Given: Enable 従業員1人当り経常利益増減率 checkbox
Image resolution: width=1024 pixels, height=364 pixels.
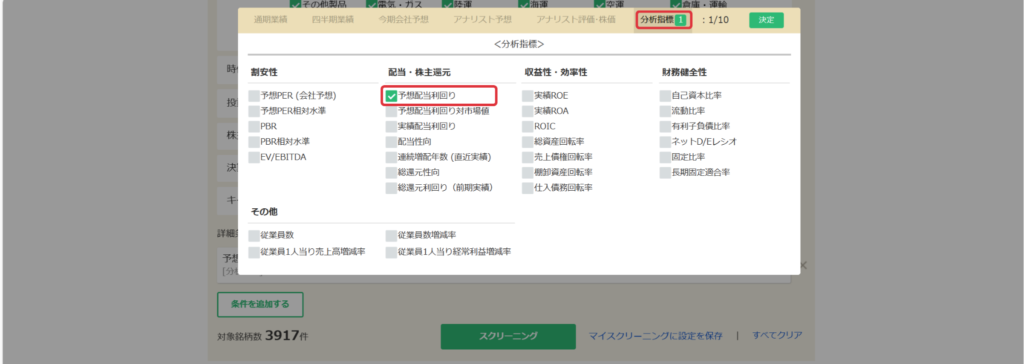Looking at the screenshot, I should point(391,252).
